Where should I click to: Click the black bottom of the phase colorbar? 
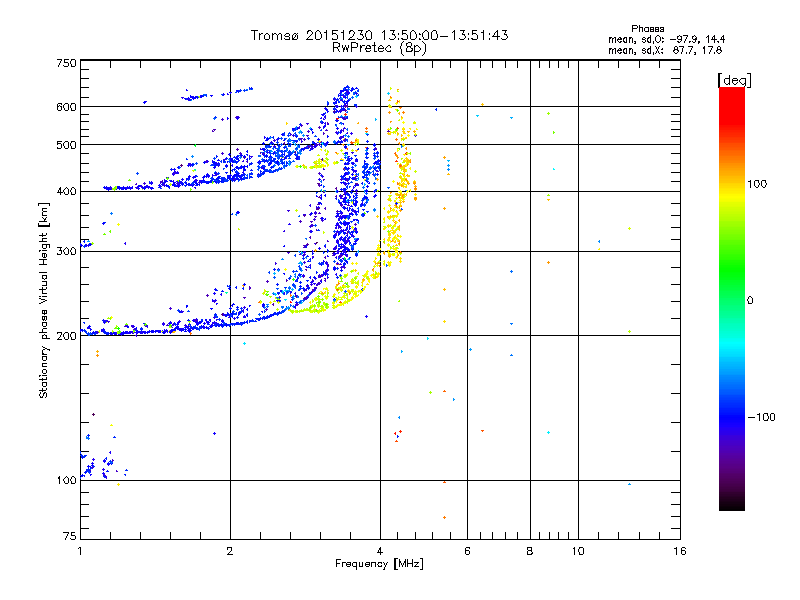pos(732,505)
